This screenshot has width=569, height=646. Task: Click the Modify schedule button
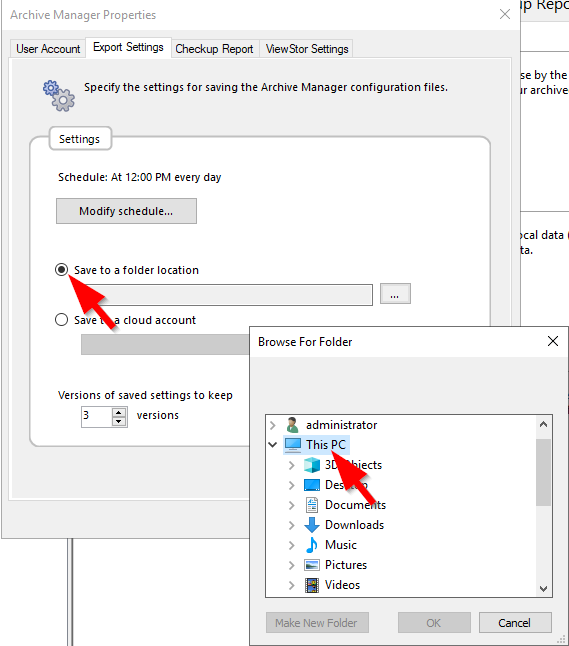pos(126,211)
